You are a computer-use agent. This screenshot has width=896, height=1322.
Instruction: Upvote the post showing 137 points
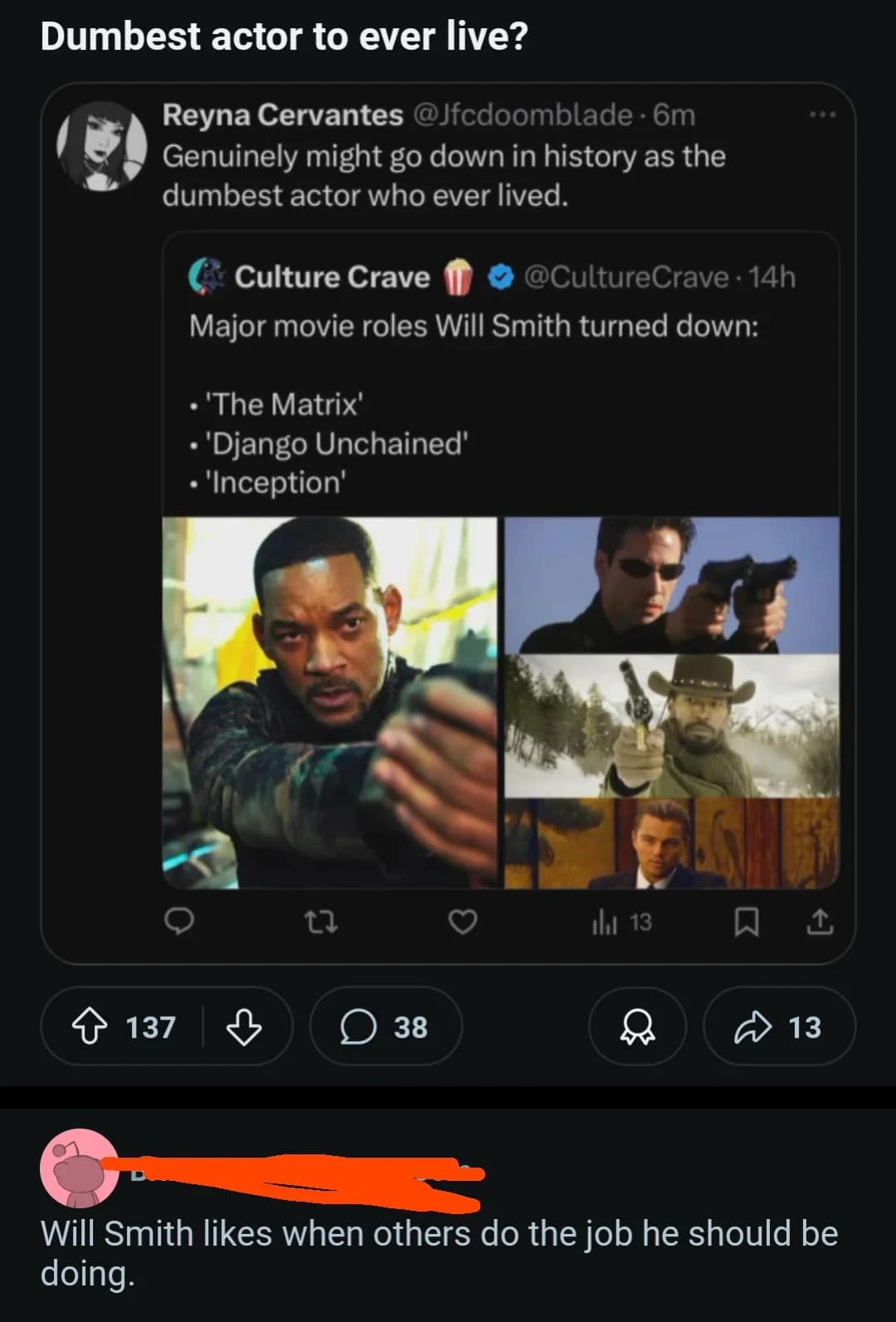(91, 1027)
